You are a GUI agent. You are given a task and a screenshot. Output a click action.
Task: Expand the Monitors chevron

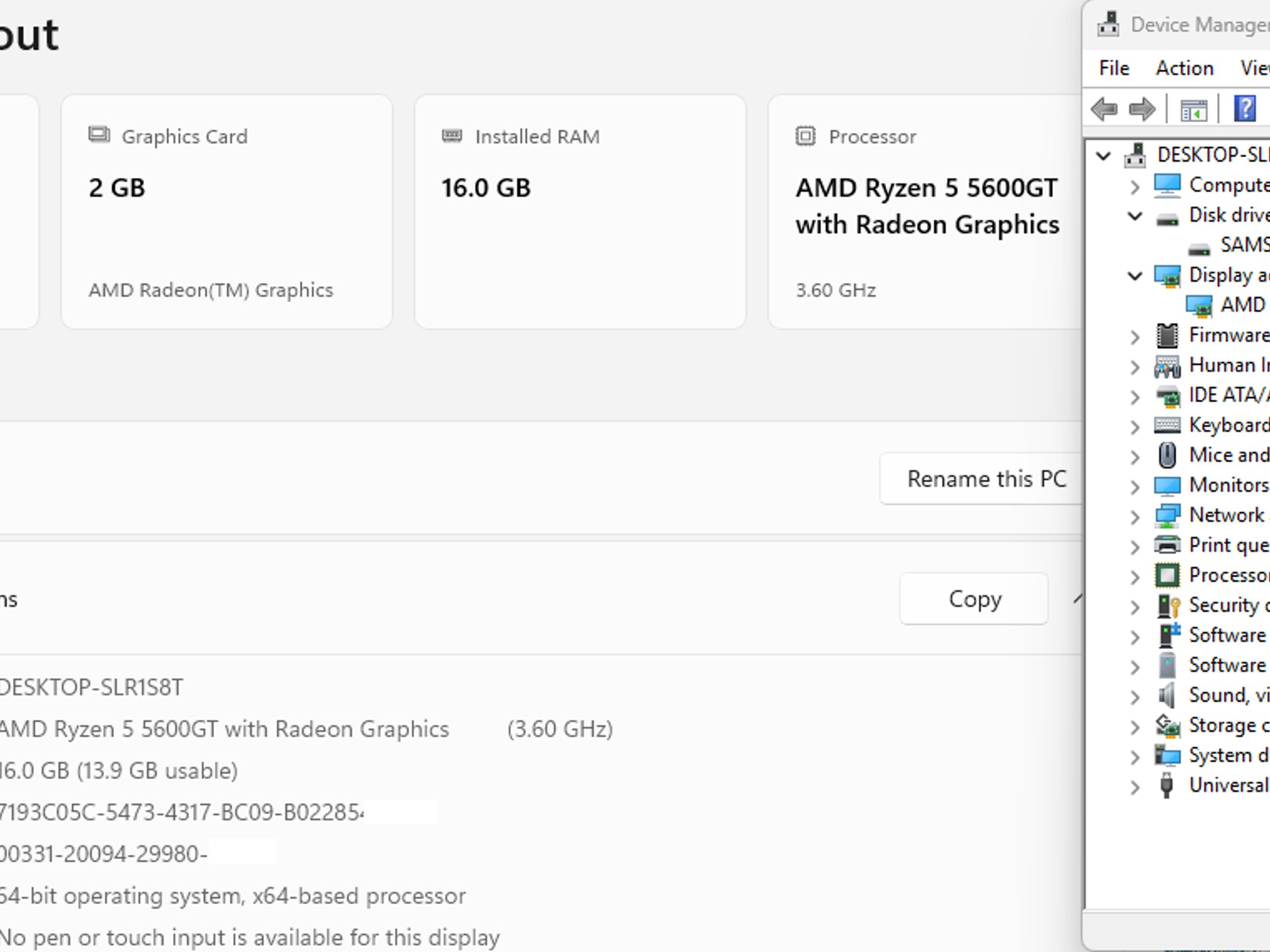pos(1135,487)
